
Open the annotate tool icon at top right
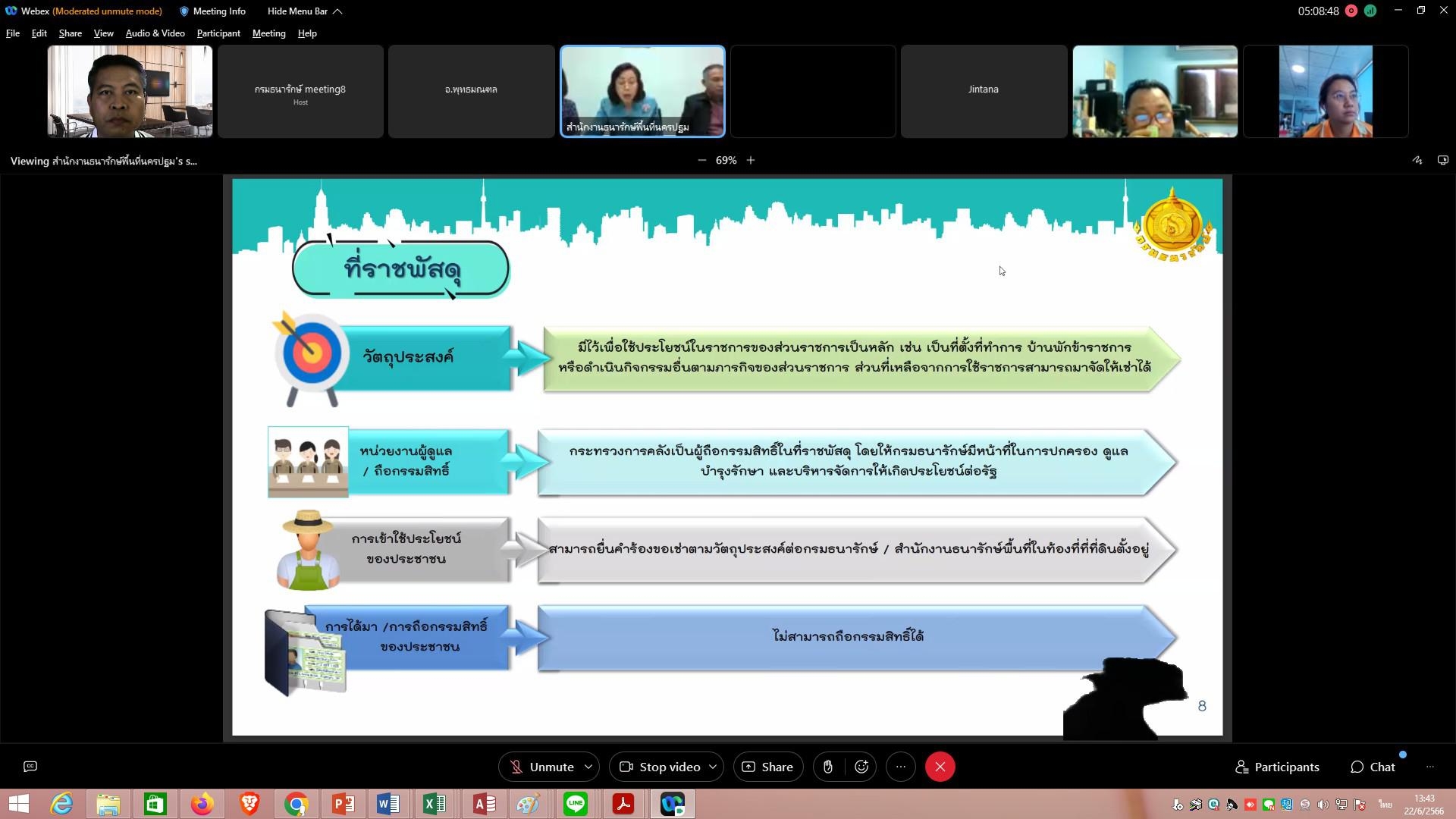coord(1417,160)
